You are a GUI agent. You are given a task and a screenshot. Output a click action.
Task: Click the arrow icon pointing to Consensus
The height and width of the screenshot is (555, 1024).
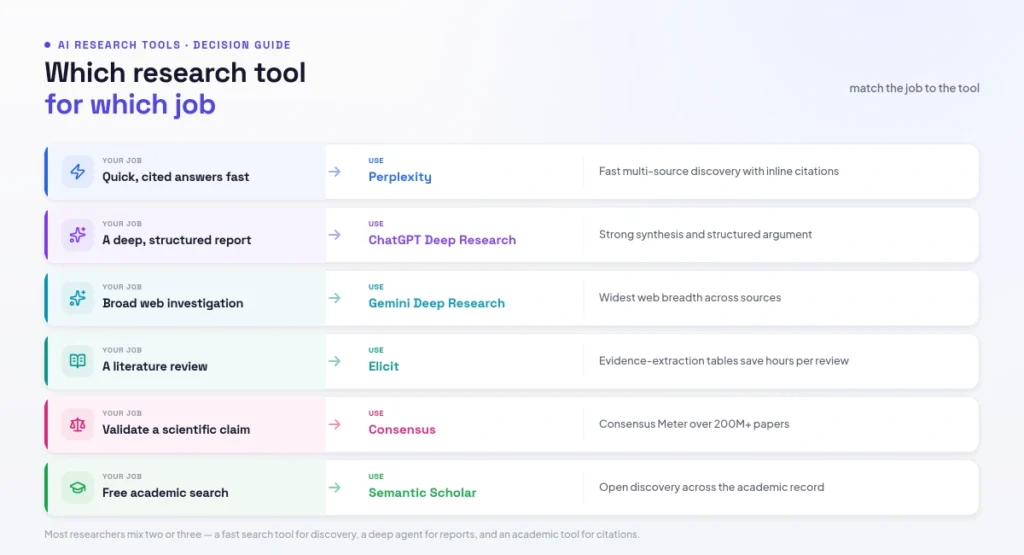(334, 424)
